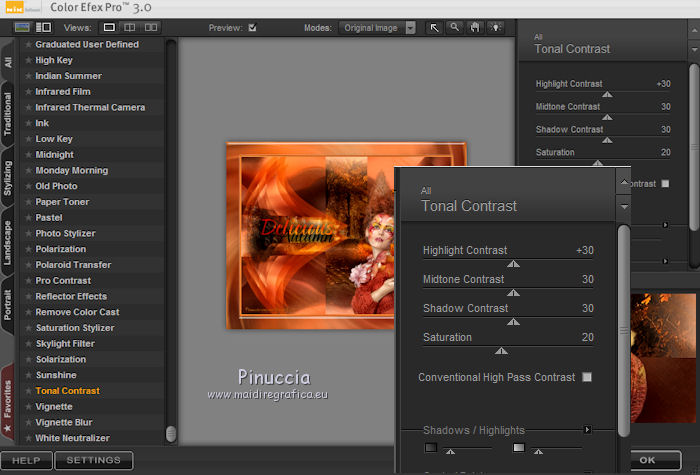Star the White Neutralizer filter as favorite
Screen dimensions: 700x475
coord(28,438)
